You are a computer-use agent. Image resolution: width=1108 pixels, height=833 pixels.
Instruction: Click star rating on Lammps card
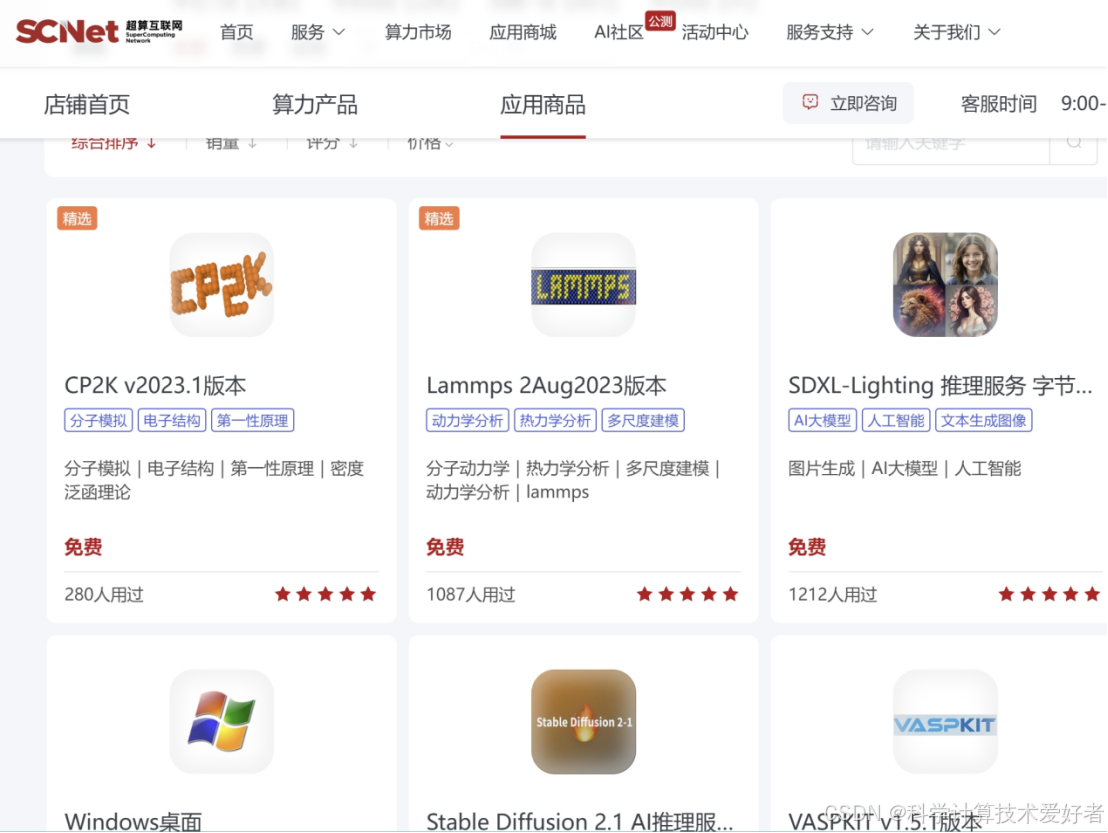[687, 594]
